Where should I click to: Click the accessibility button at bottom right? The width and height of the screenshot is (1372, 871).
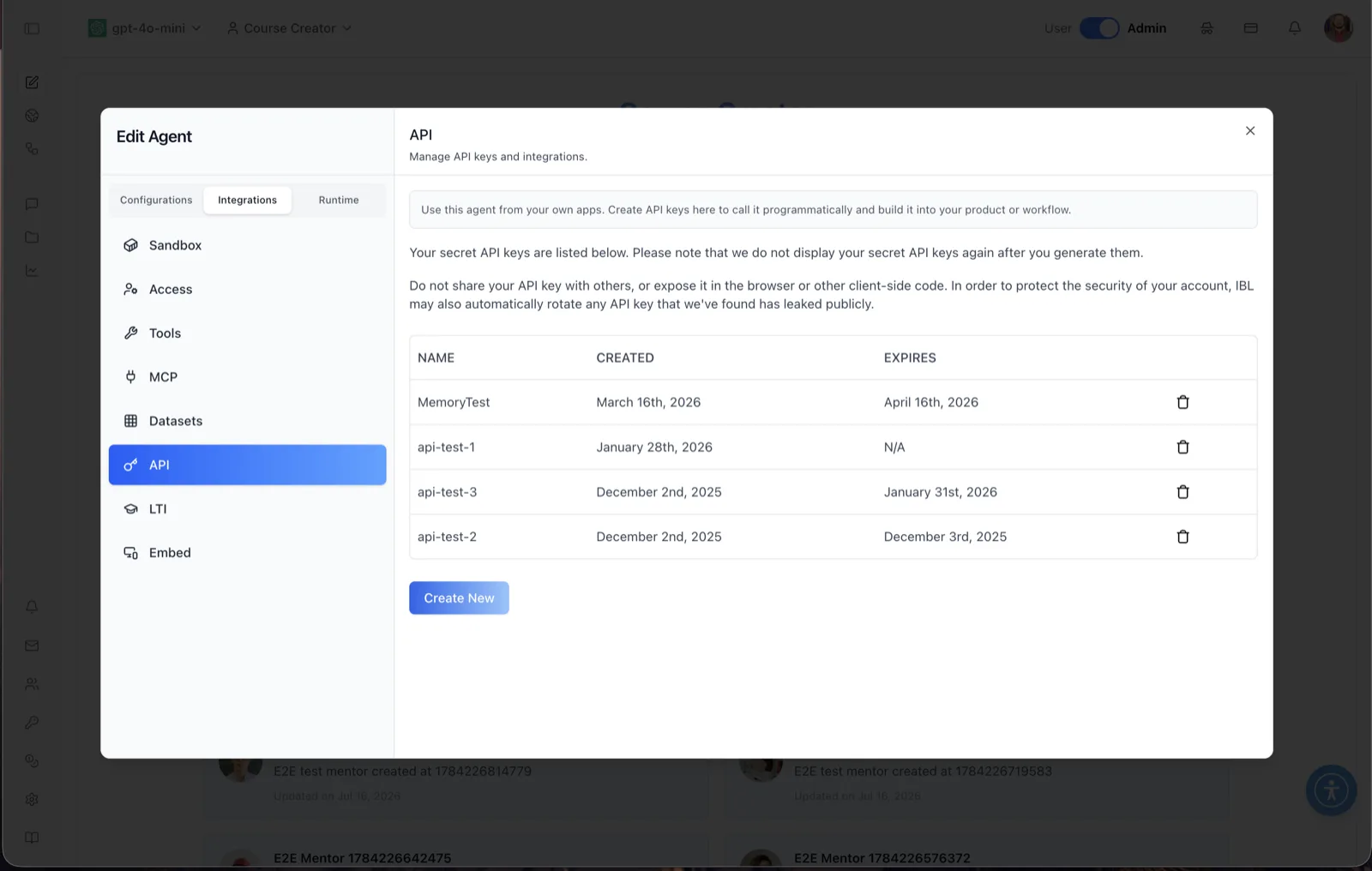pyautogui.click(x=1331, y=790)
